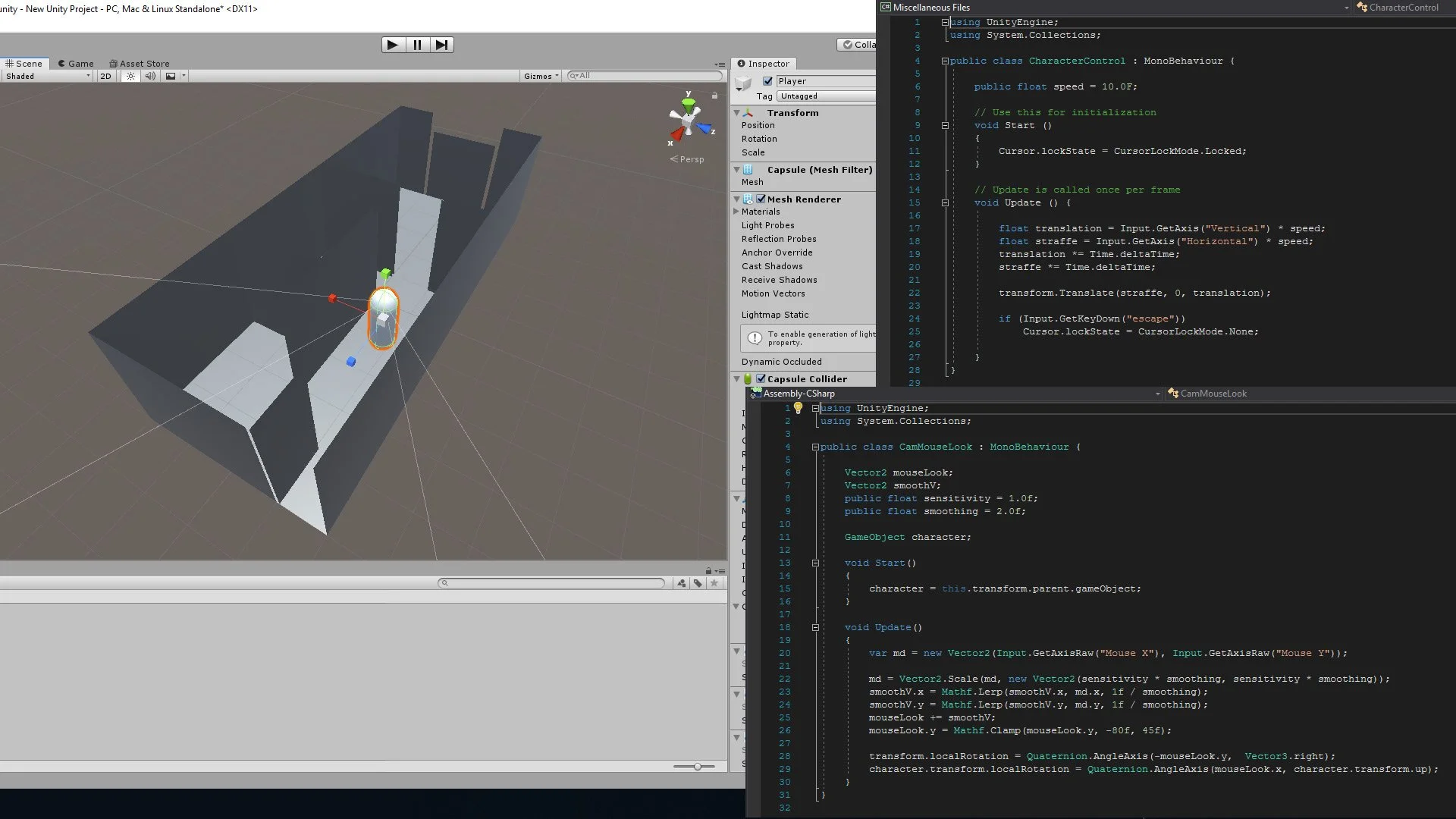Open the Shaded draw mode dropdown
This screenshot has width=1456, height=819.
pos(47,76)
